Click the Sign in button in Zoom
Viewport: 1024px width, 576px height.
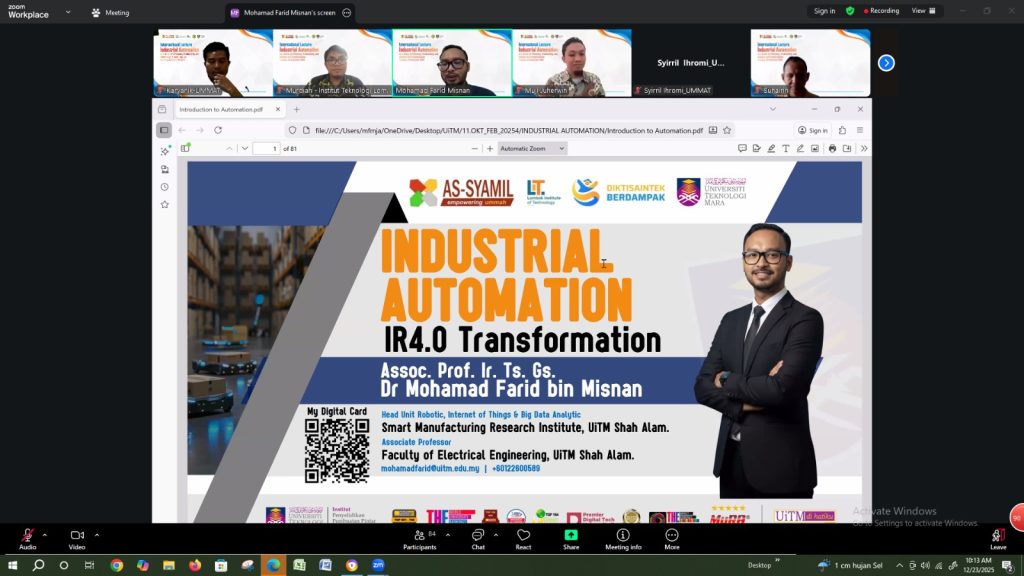point(824,11)
